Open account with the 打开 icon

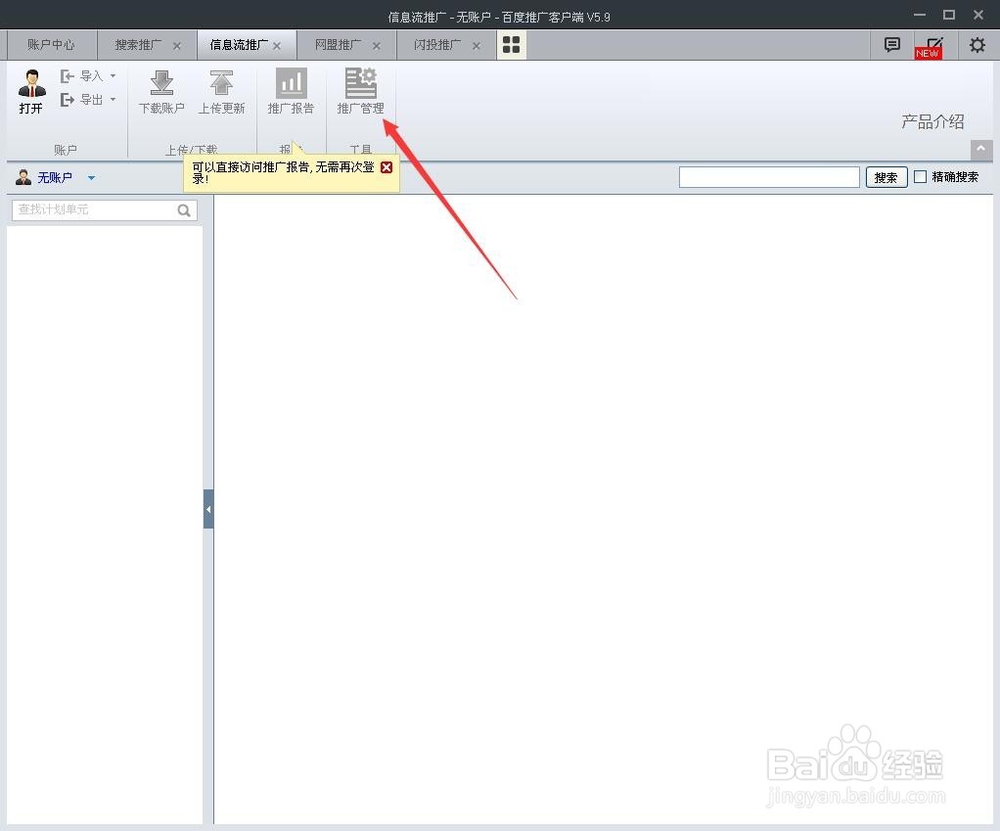(x=31, y=91)
